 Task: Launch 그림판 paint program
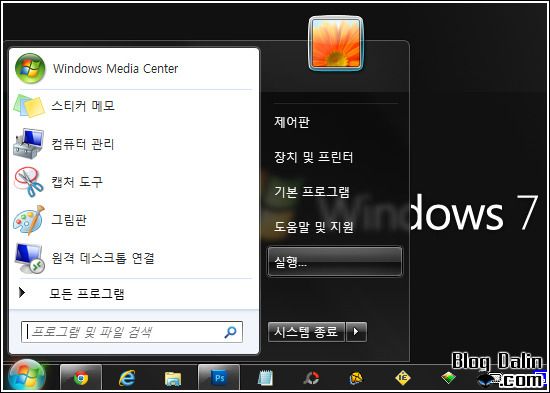[133, 220]
